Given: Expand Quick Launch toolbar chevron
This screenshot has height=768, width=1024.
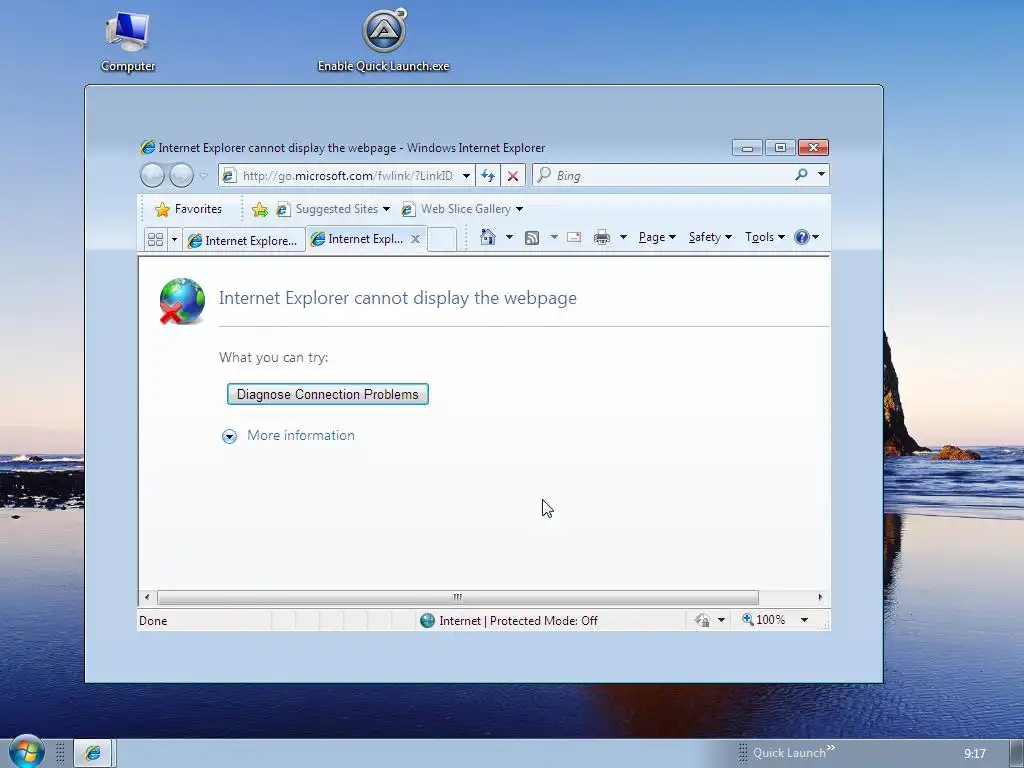Looking at the screenshot, I should [x=830, y=748].
